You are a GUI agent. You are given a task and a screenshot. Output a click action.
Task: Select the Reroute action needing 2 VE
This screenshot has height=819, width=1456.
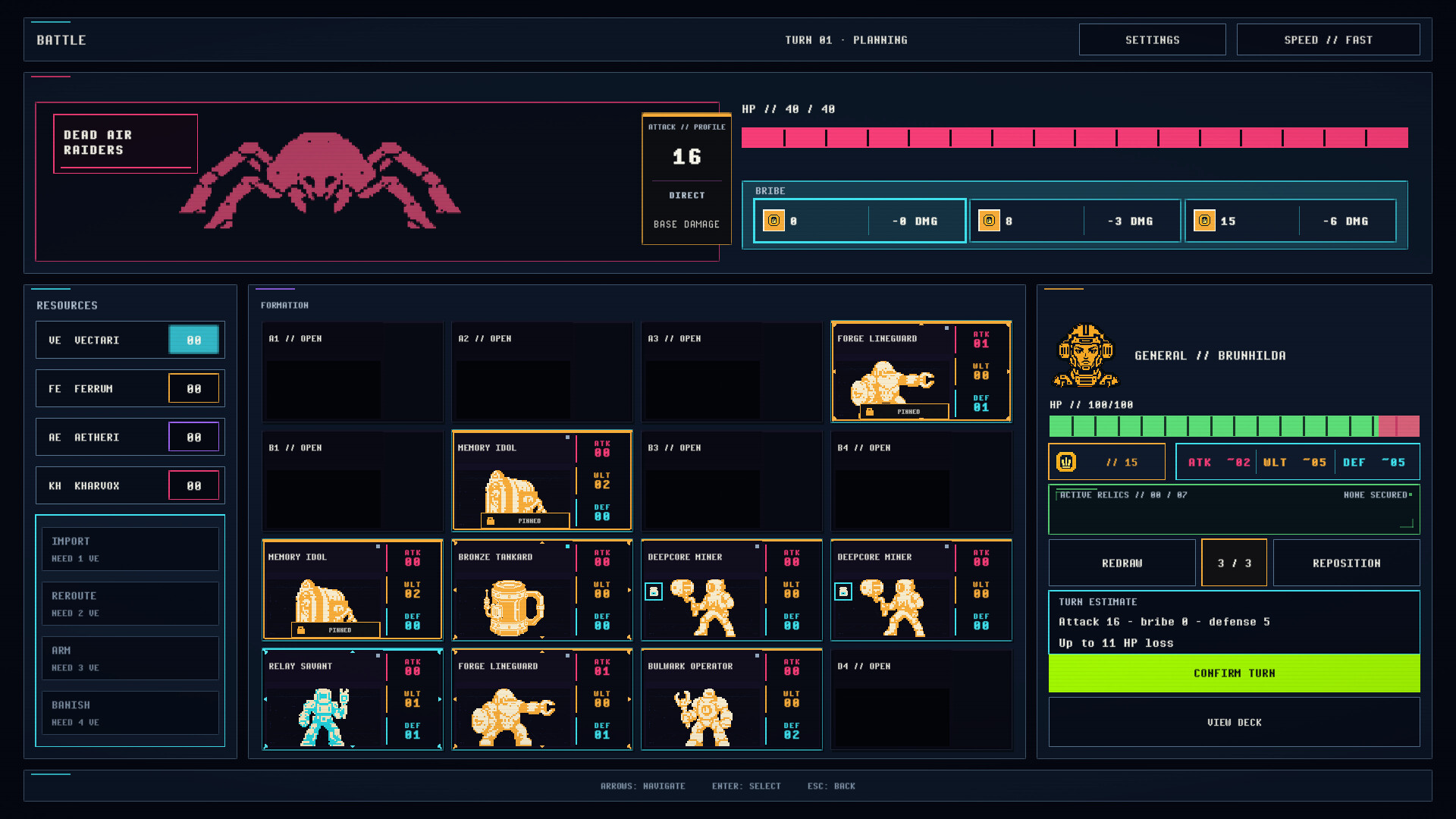tap(130, 604)
